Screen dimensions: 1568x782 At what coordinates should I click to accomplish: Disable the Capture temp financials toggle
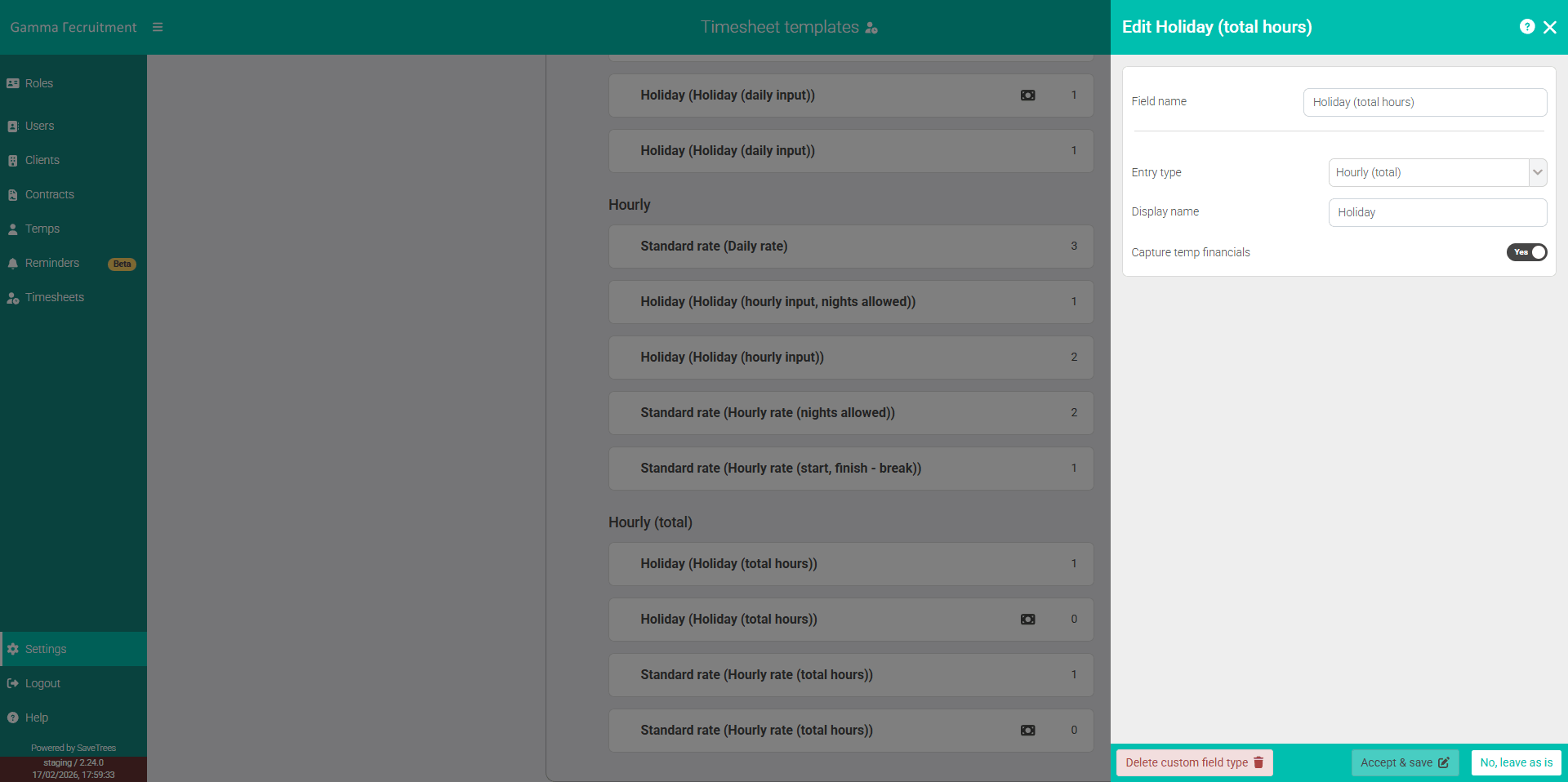click(x=1527, y=252)
